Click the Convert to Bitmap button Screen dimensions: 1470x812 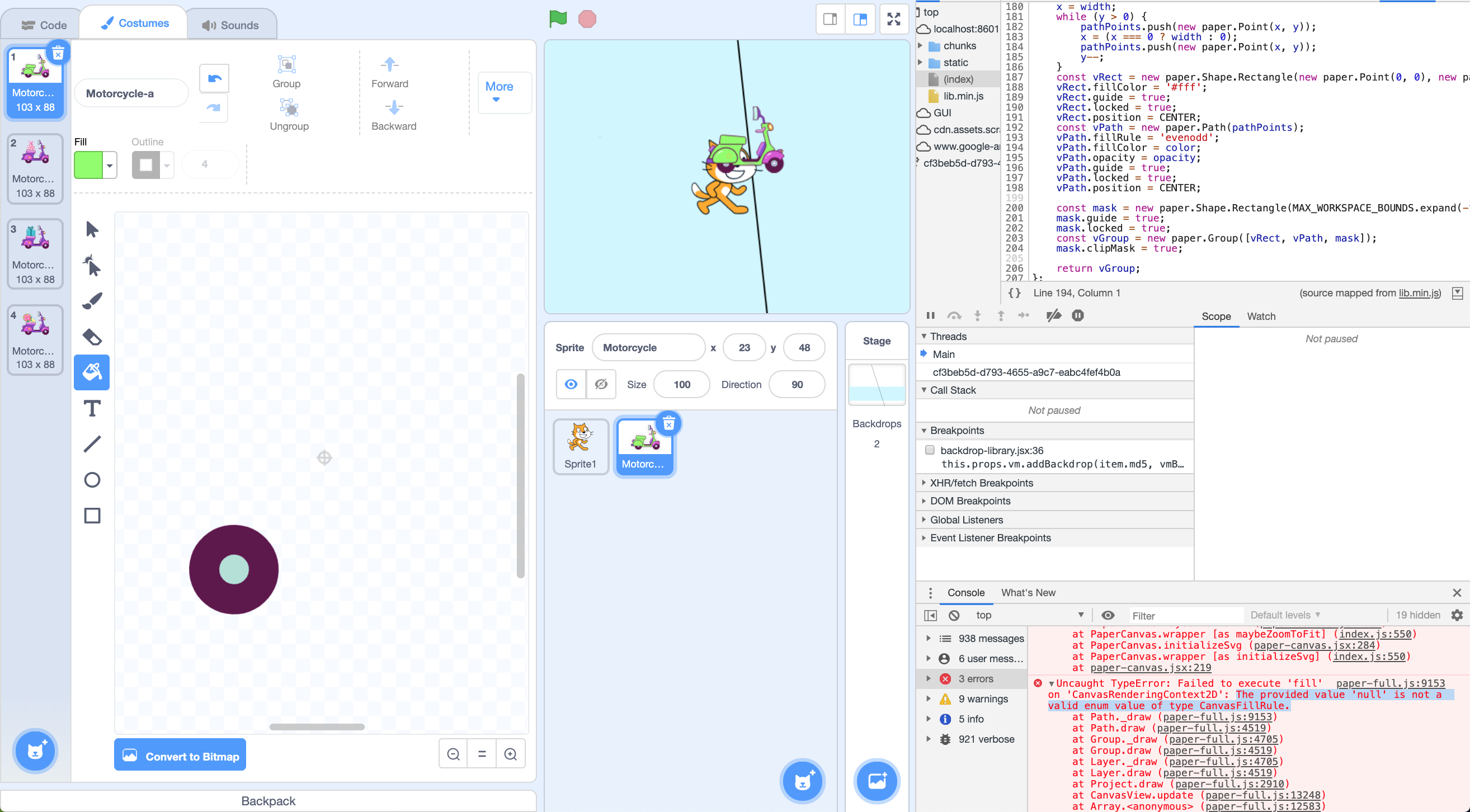click(x=180, y=756)
